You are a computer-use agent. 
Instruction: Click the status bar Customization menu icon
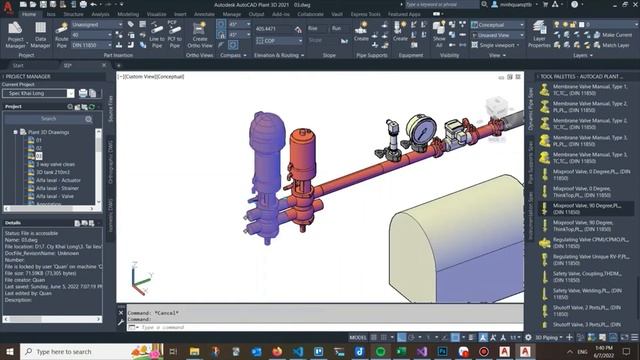coord(635,338)
